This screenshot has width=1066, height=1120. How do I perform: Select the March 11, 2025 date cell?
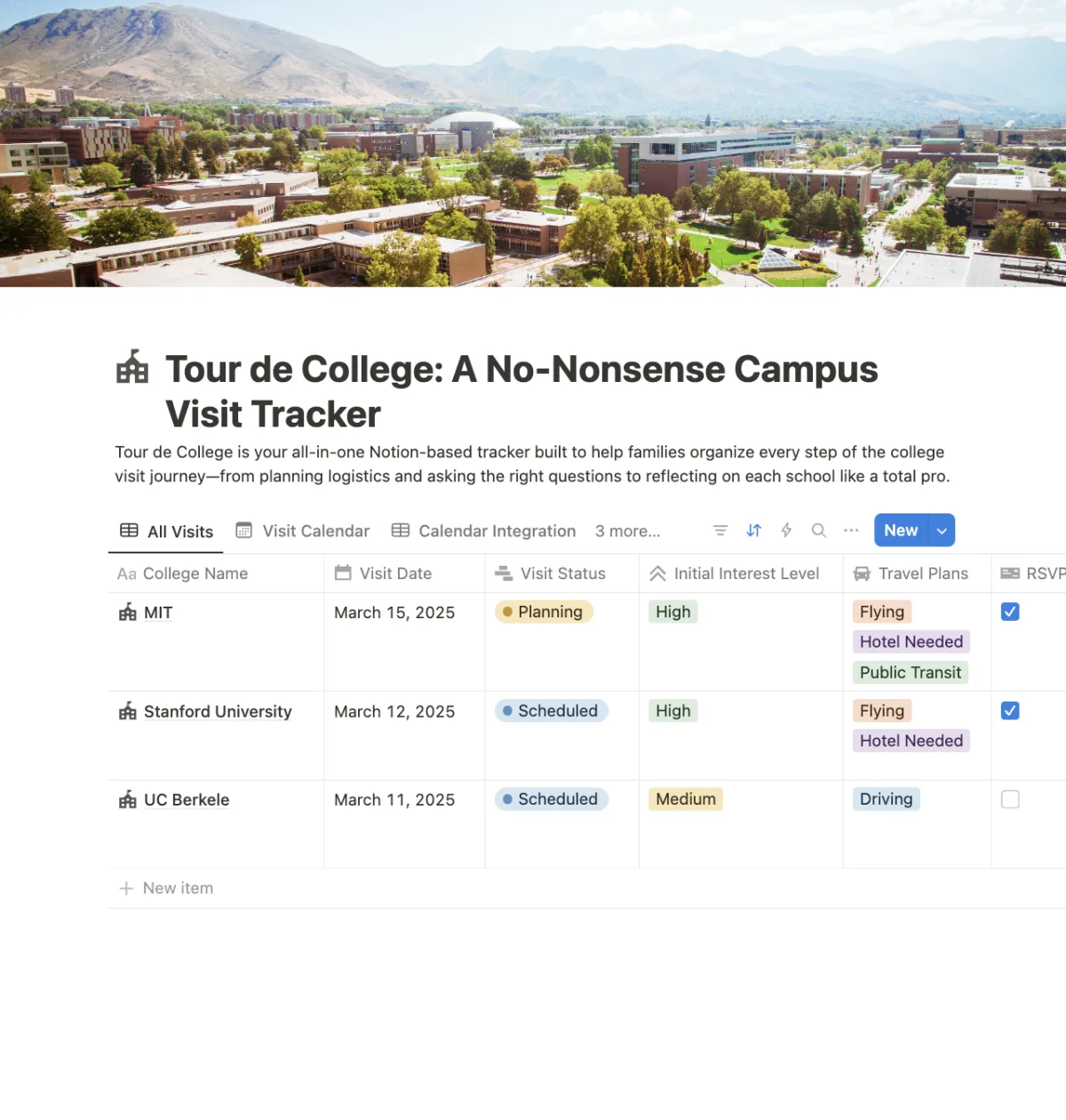[394, 800]
